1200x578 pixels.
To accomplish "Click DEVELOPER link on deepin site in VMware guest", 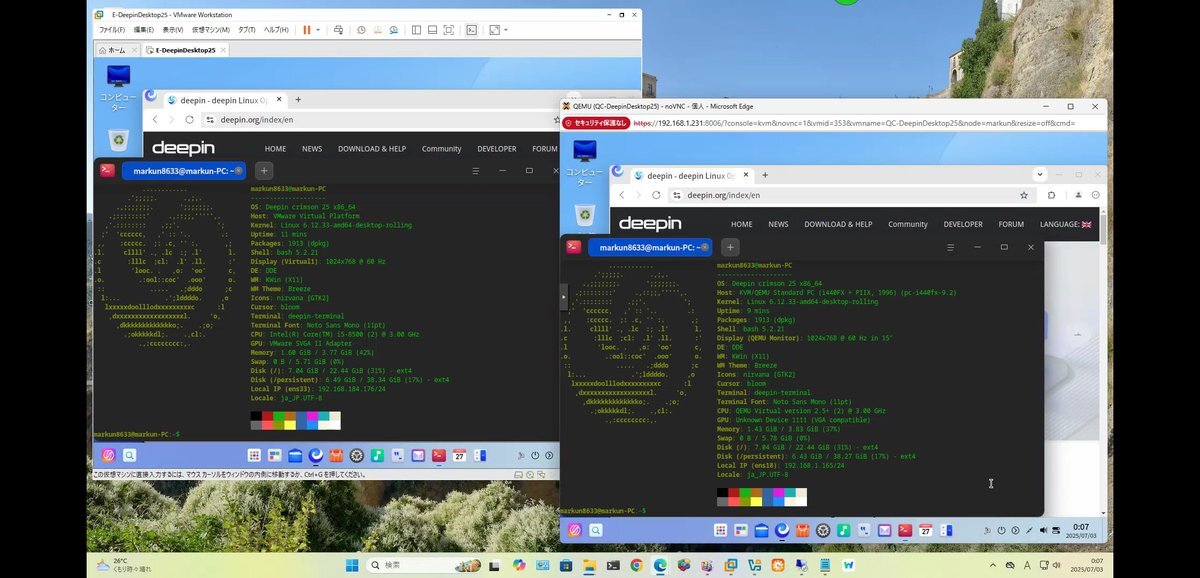I will (x=496, y=149).
